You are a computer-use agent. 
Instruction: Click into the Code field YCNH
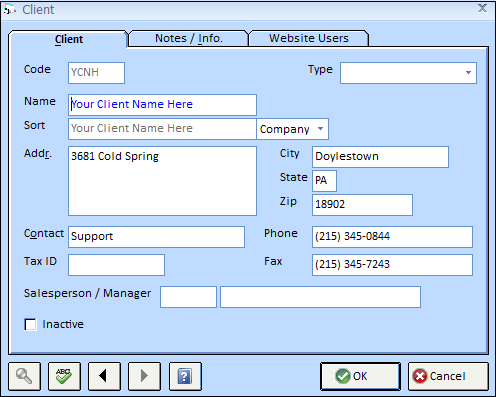point(96,73)
